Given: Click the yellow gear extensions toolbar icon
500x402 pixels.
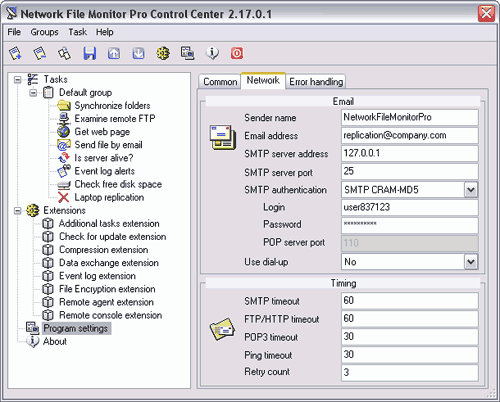Looking at the screenshot, I should point(163,53).
